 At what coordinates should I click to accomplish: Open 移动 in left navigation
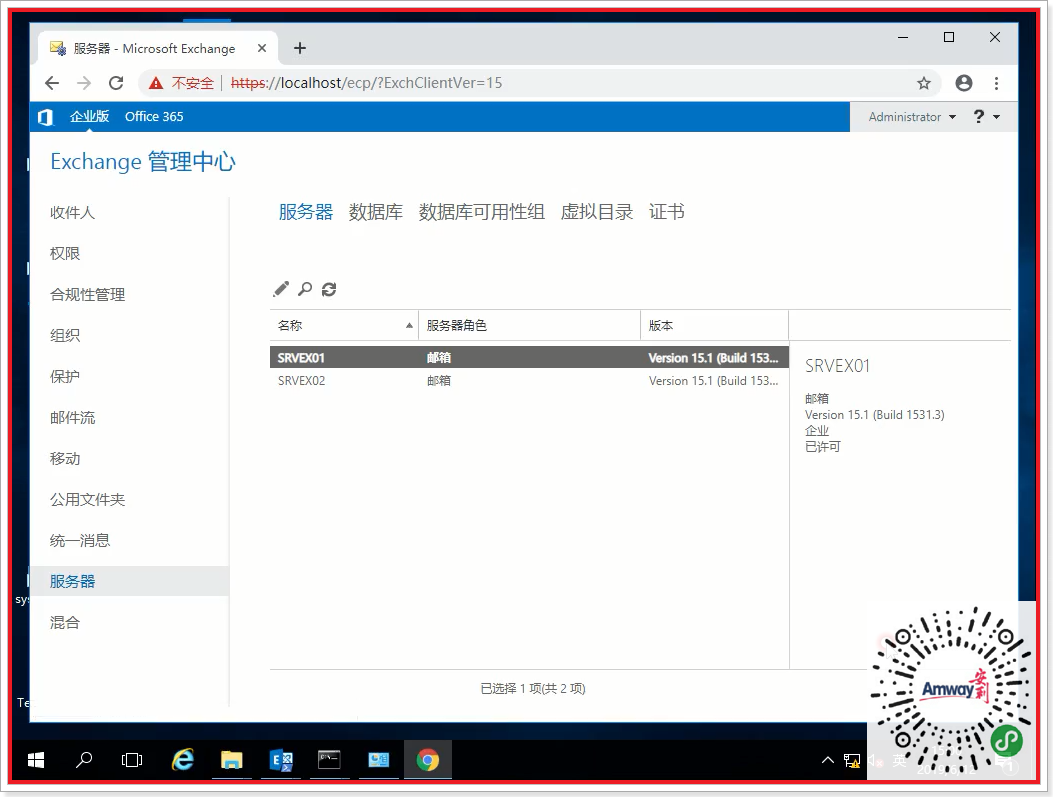point(65,459)
